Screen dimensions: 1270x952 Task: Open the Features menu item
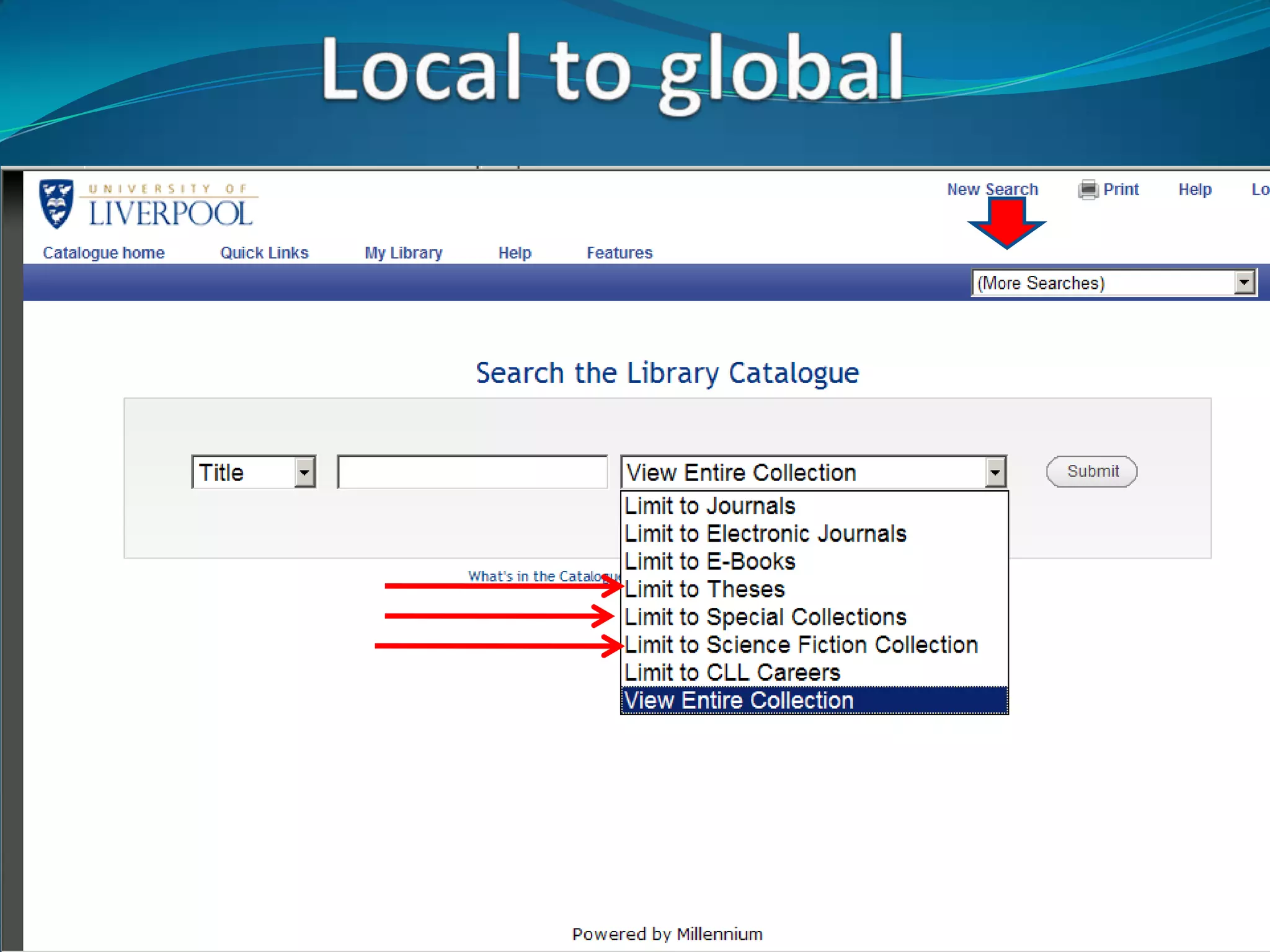click(x=619, y=253)
